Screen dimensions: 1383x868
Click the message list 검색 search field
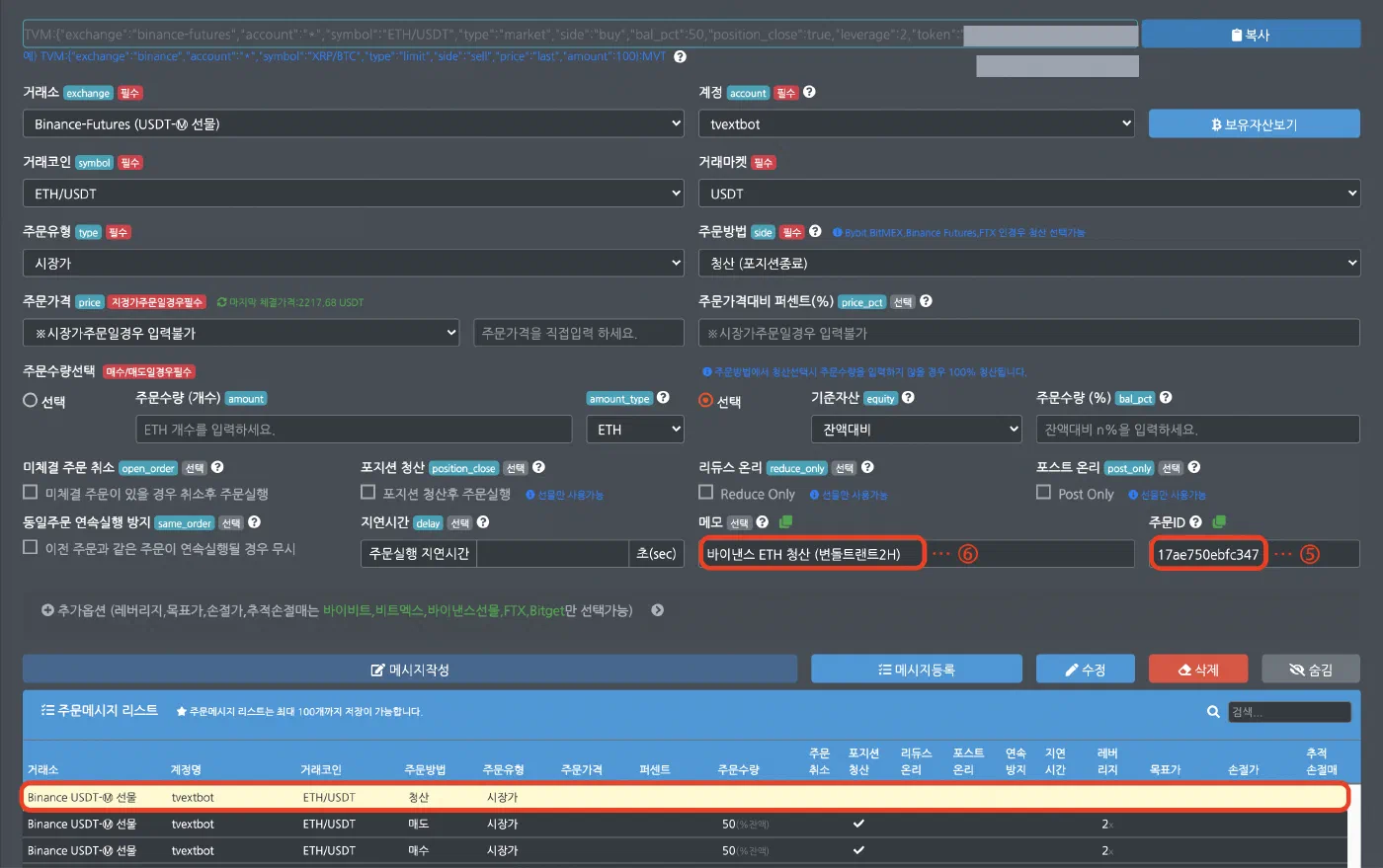pos(1289,711)
